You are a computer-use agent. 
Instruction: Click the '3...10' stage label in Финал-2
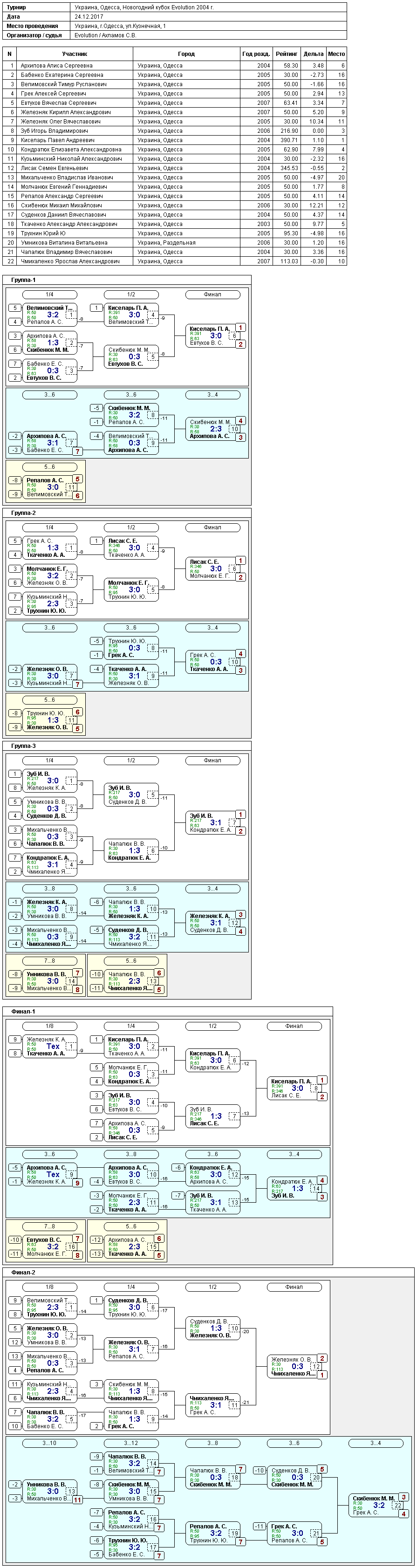point(49,1443)
